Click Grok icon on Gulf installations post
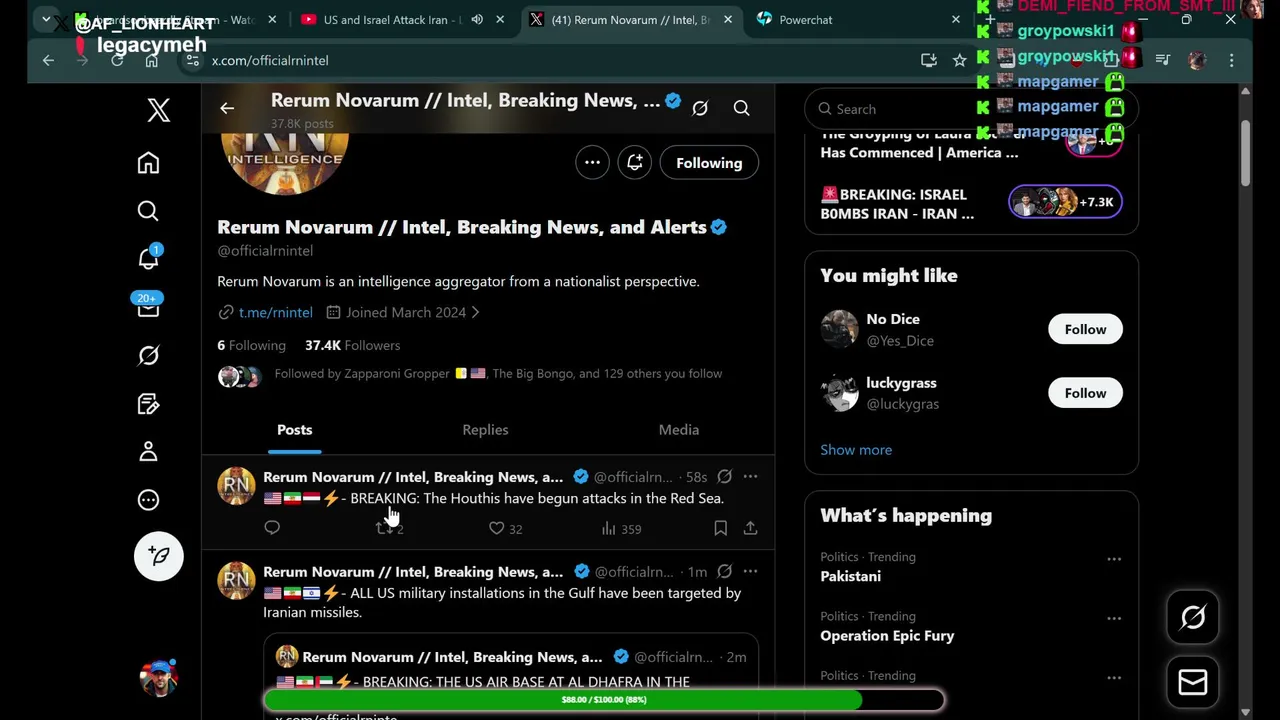The image size is (1280, 720). tap(724, 571)
